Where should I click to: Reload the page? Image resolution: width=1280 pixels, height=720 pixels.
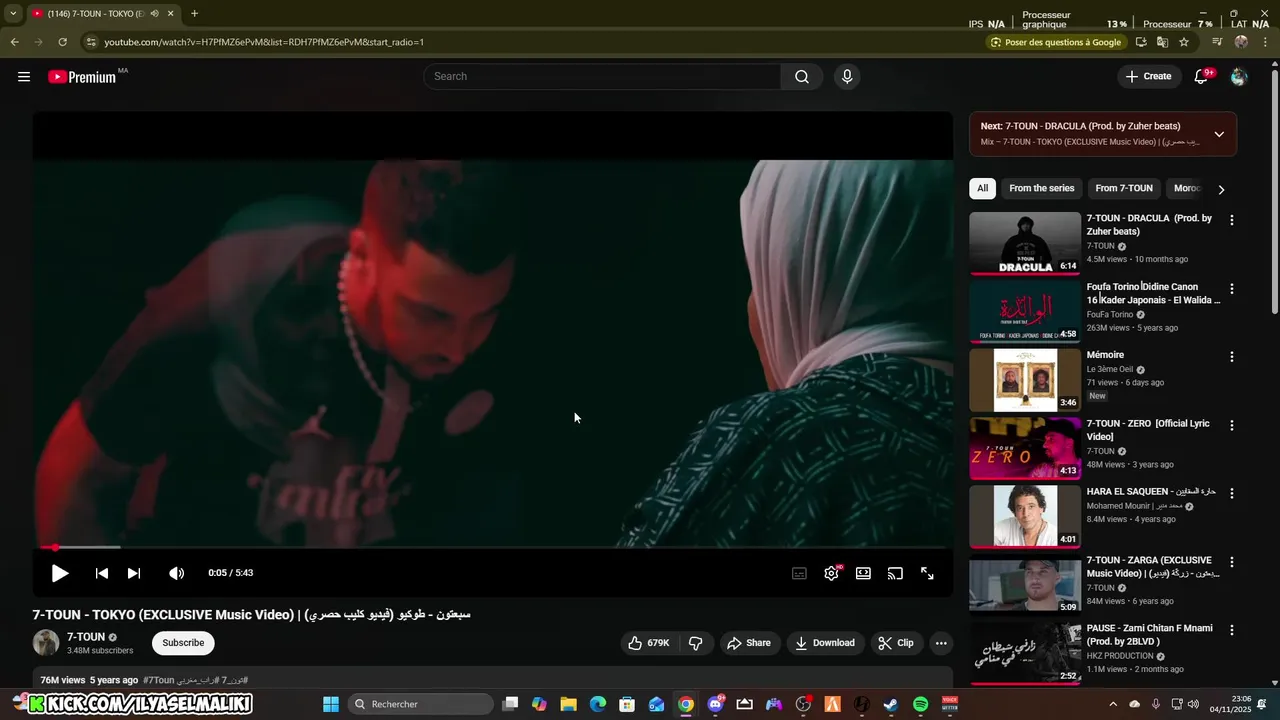pos(62,42)
